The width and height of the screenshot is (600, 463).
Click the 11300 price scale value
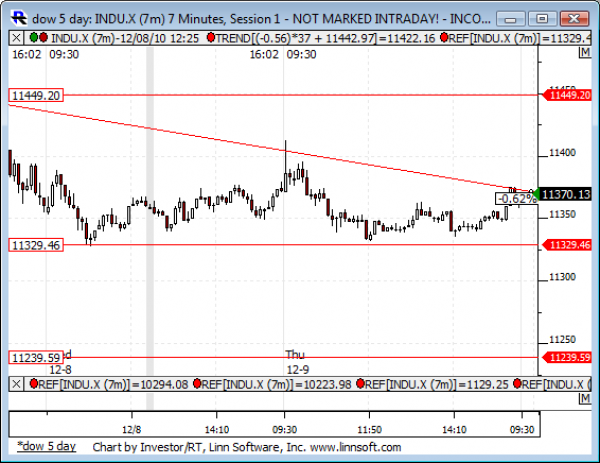coord(562,277)
